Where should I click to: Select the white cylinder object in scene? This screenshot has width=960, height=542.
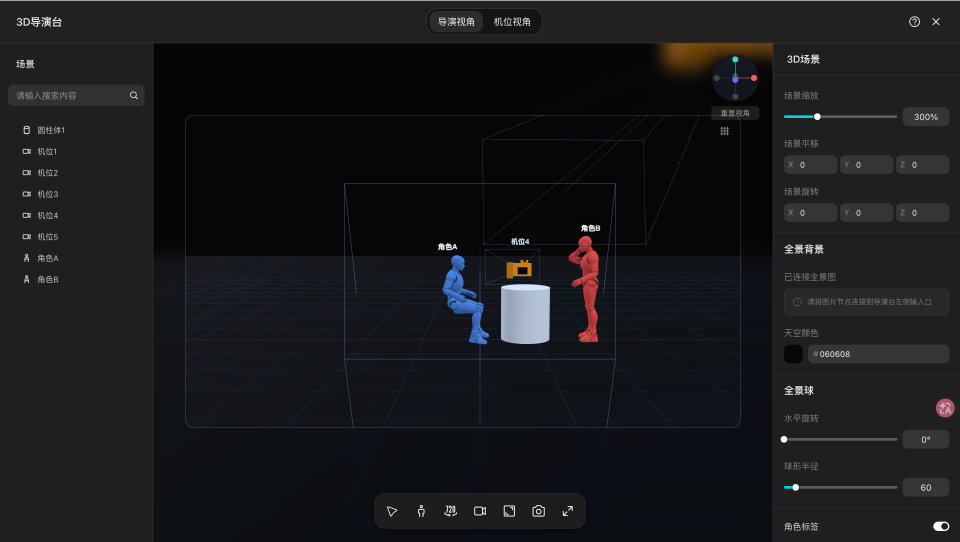pos(525,314)
